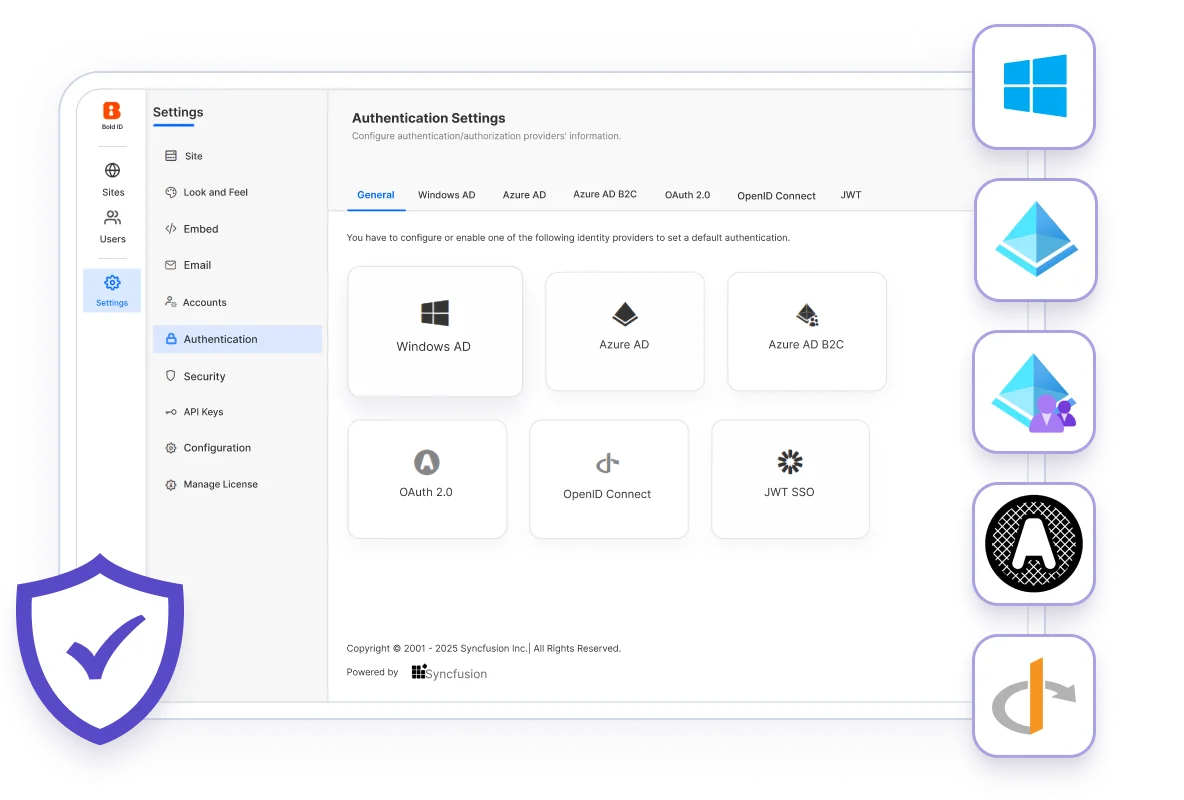Click the Users label in left rail

point(113,239)
